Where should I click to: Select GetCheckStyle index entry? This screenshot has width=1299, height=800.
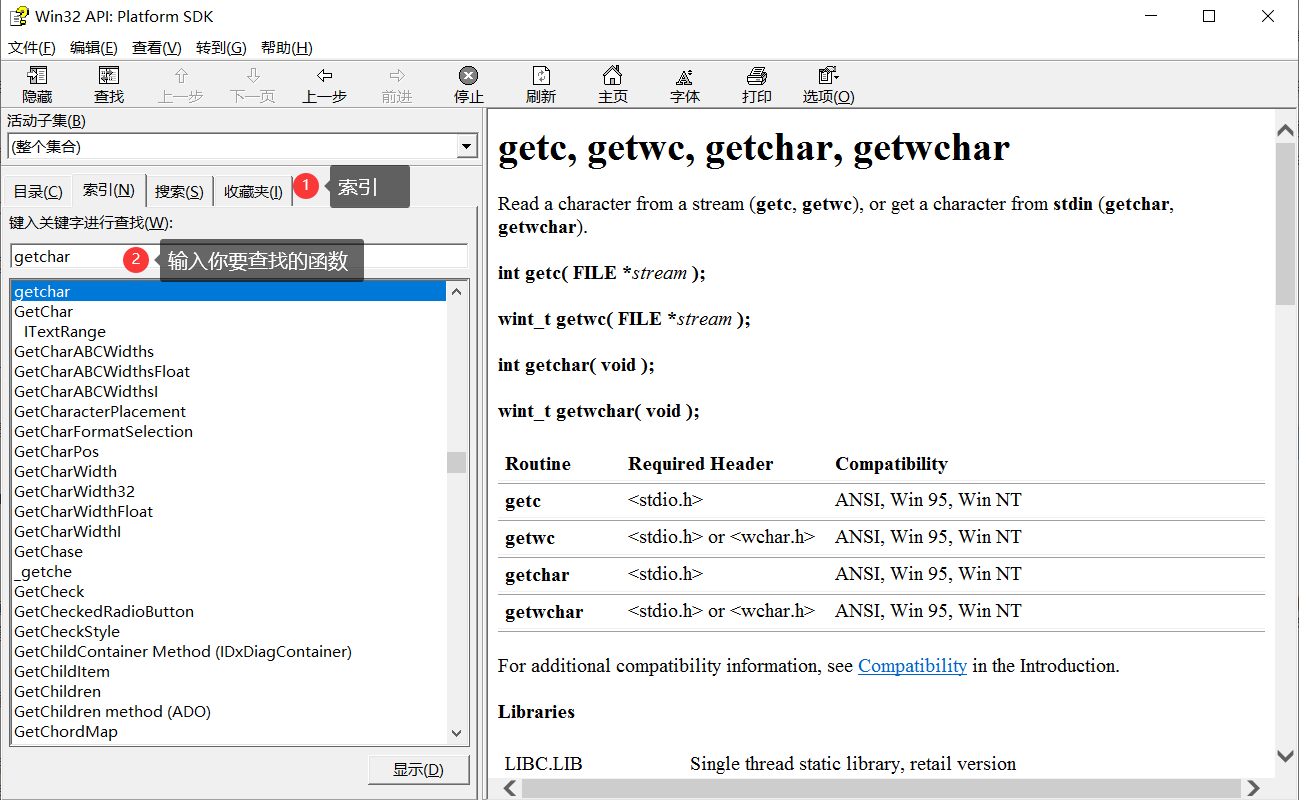point(67,632)
